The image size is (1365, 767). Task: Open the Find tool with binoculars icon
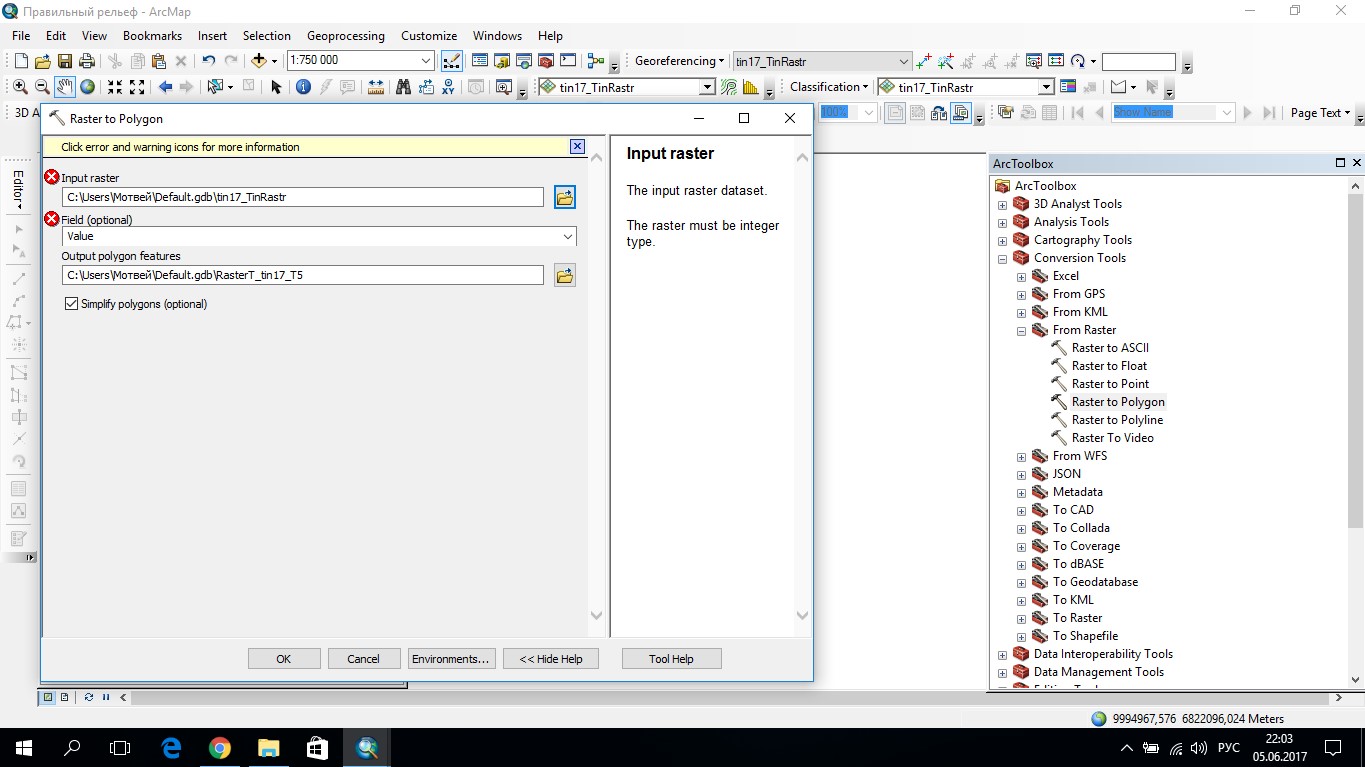click(x=403, y=86)
